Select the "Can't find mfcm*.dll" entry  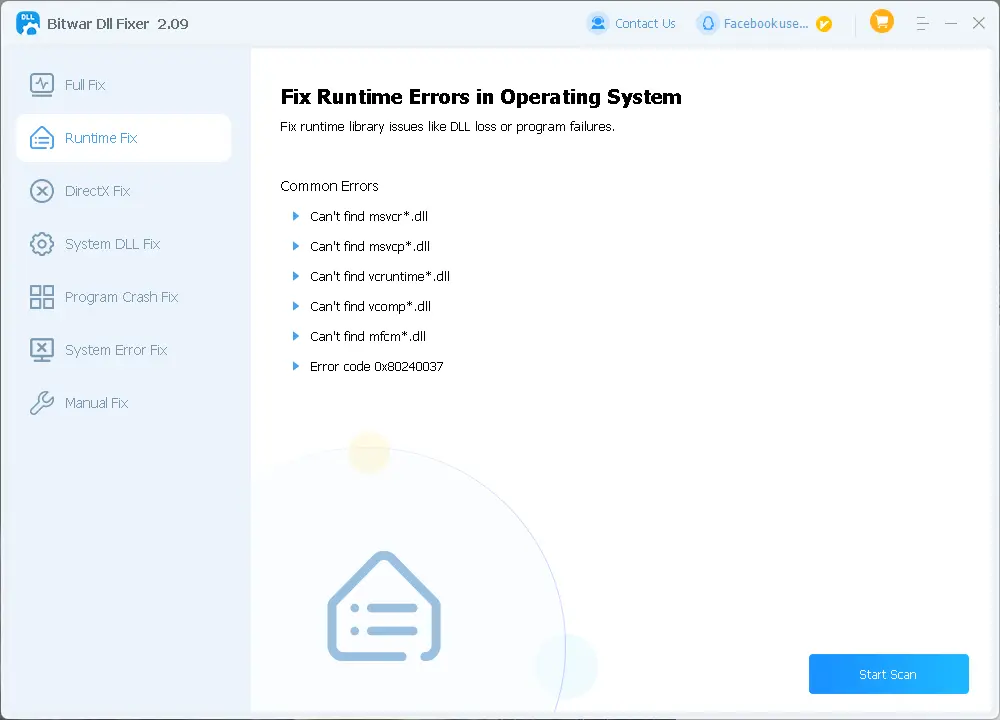point(367,336)
